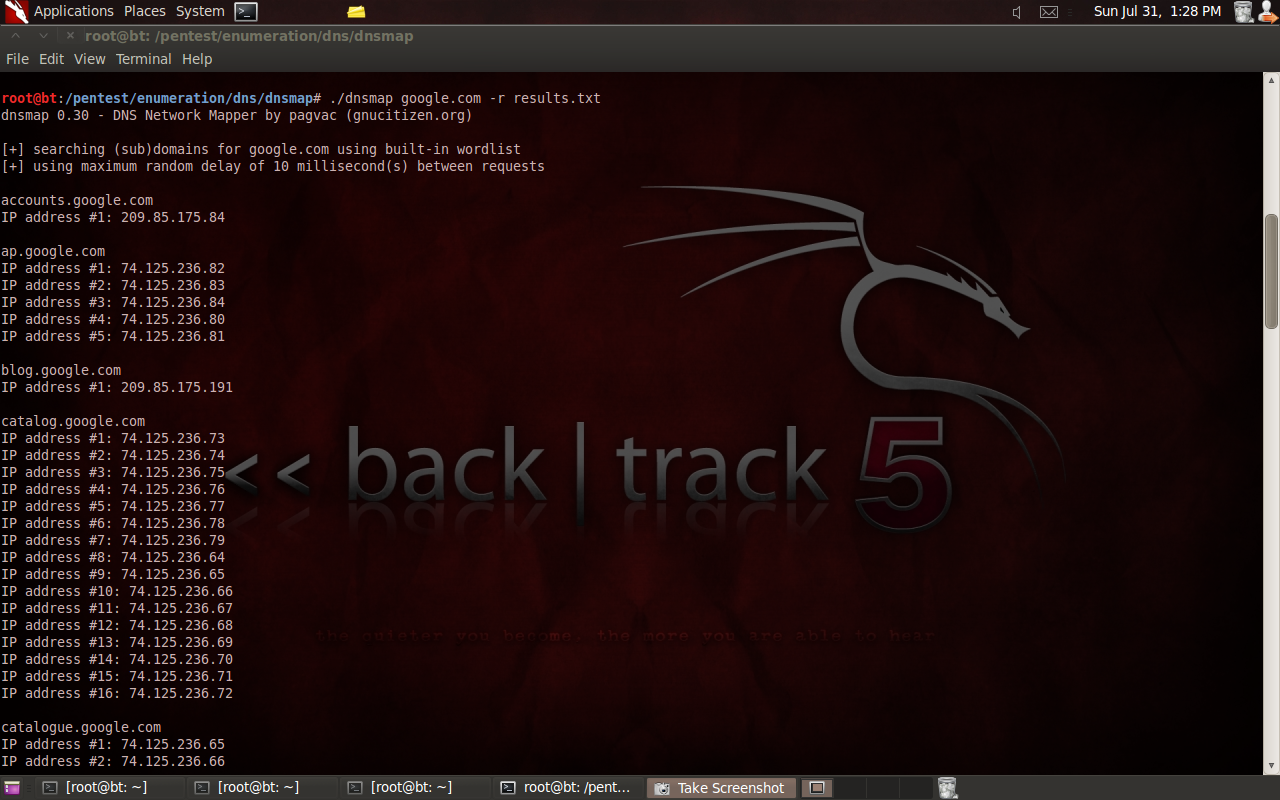Click the IP address 74.125.236.69
This screenshot has width=1280, height=800.
(181, 642)
